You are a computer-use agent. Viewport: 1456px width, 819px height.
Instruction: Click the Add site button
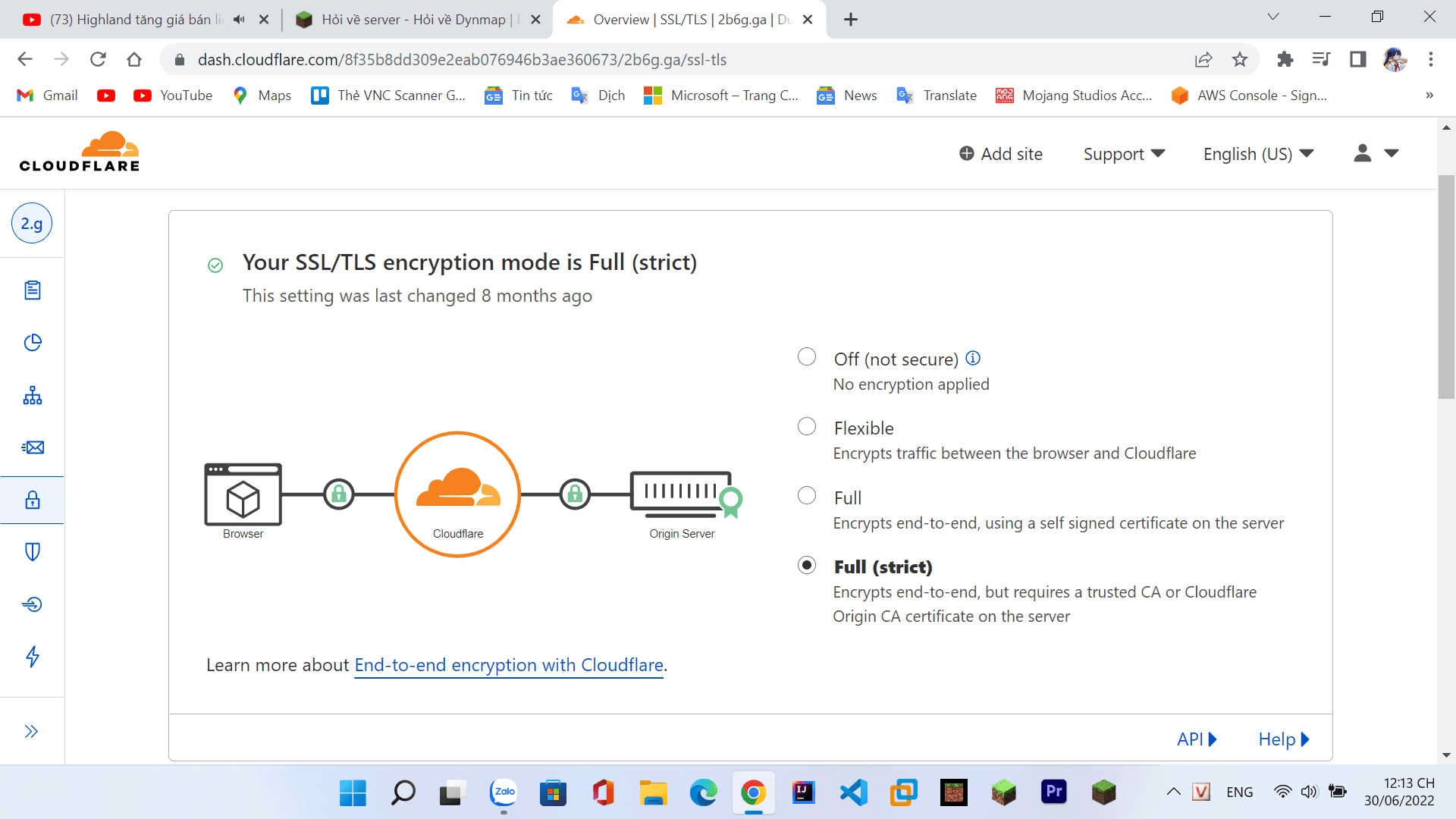[1001, 154]
